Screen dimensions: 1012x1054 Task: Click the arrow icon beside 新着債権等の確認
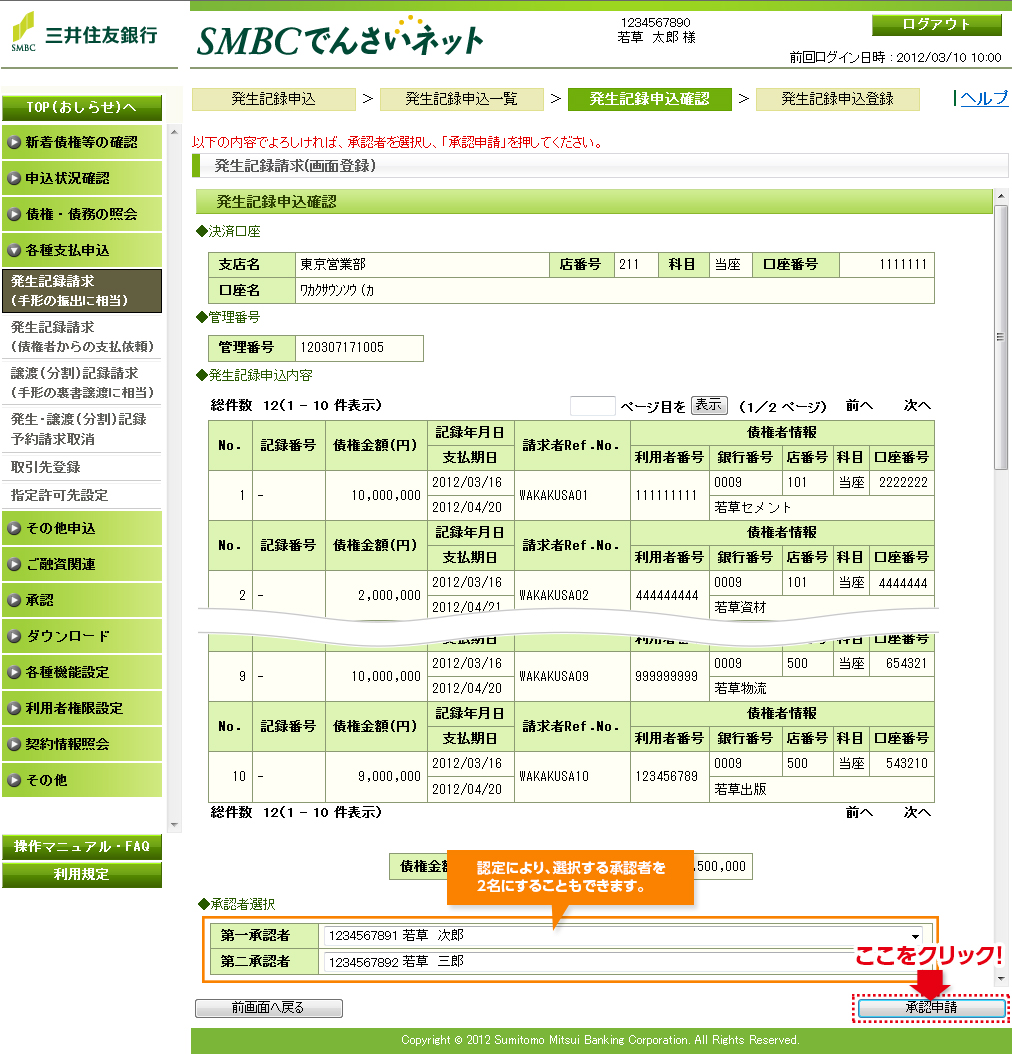[x=14, y=143]
